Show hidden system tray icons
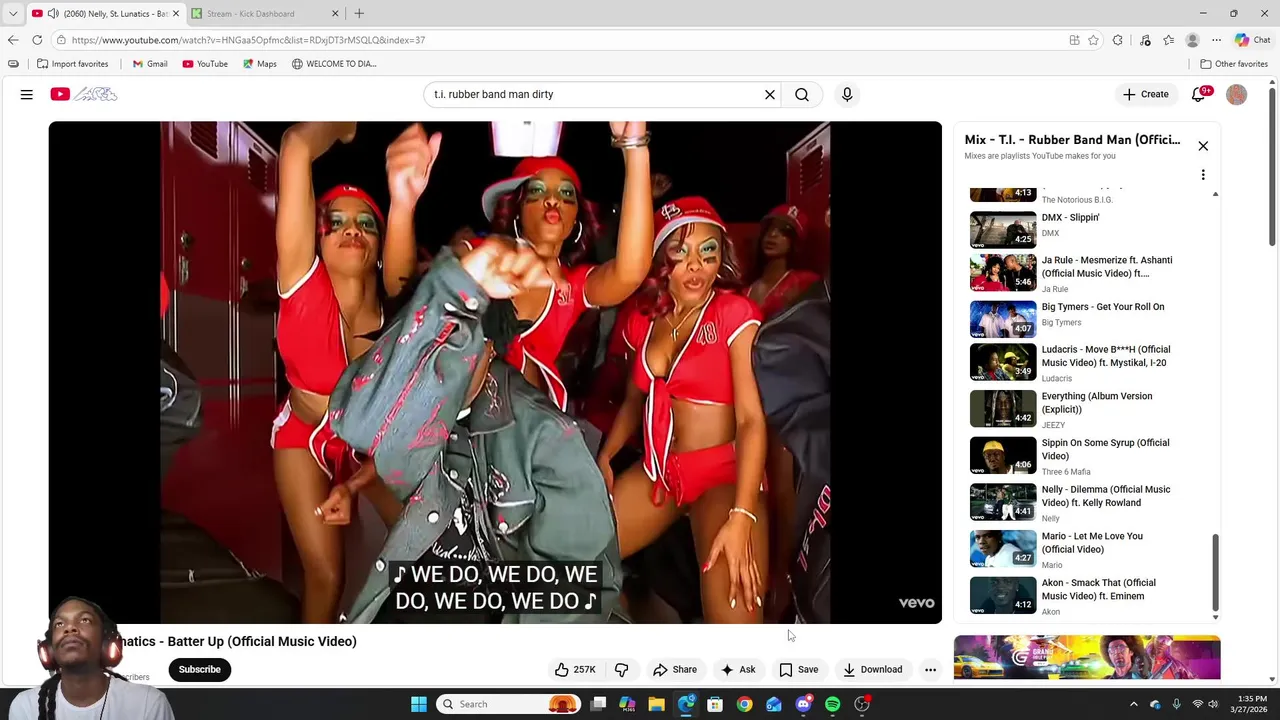The image size is (1280, 720). (x=1133, y=704)
